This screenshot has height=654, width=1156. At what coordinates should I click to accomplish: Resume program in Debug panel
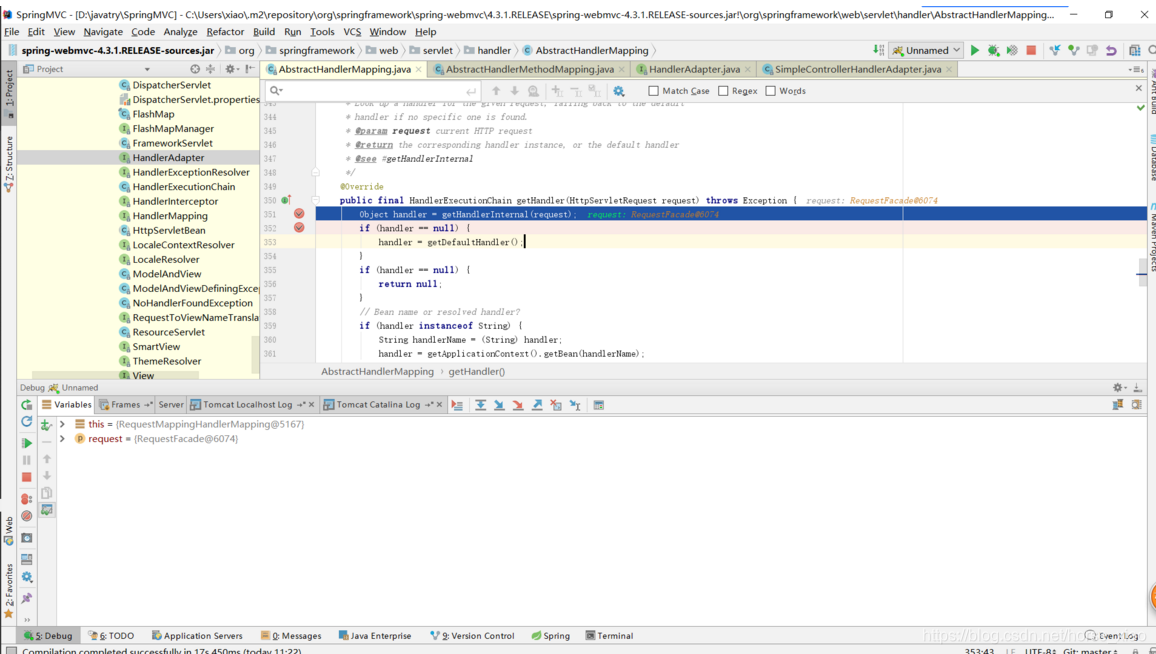coord(27,443)
